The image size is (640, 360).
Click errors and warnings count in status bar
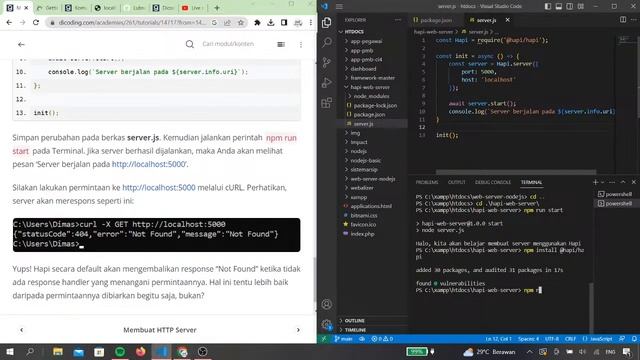coord(382,339)
